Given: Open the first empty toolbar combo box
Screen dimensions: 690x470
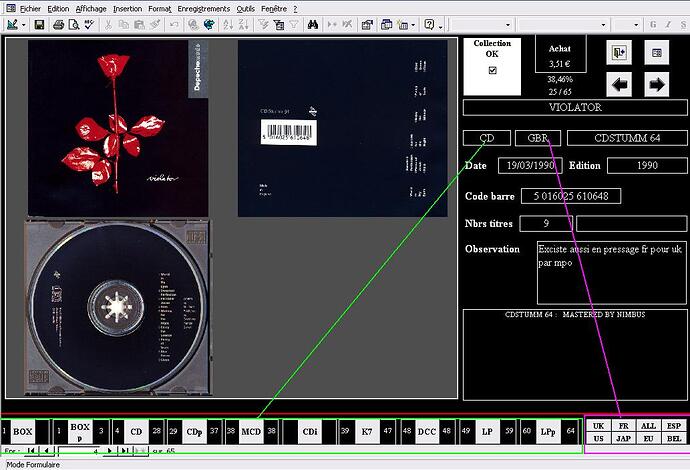Looking at the screenshot, I should click(x=508, y=25).
